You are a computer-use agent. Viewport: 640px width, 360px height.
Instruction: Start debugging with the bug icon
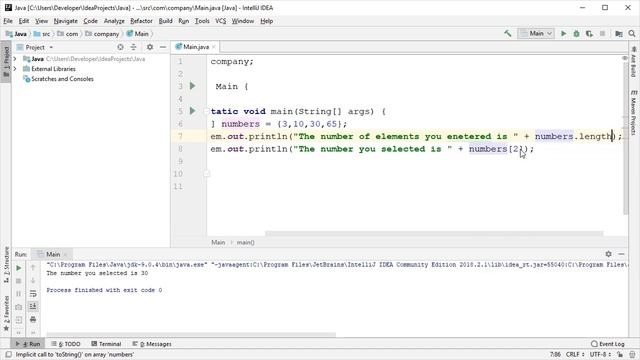(576, 33)
